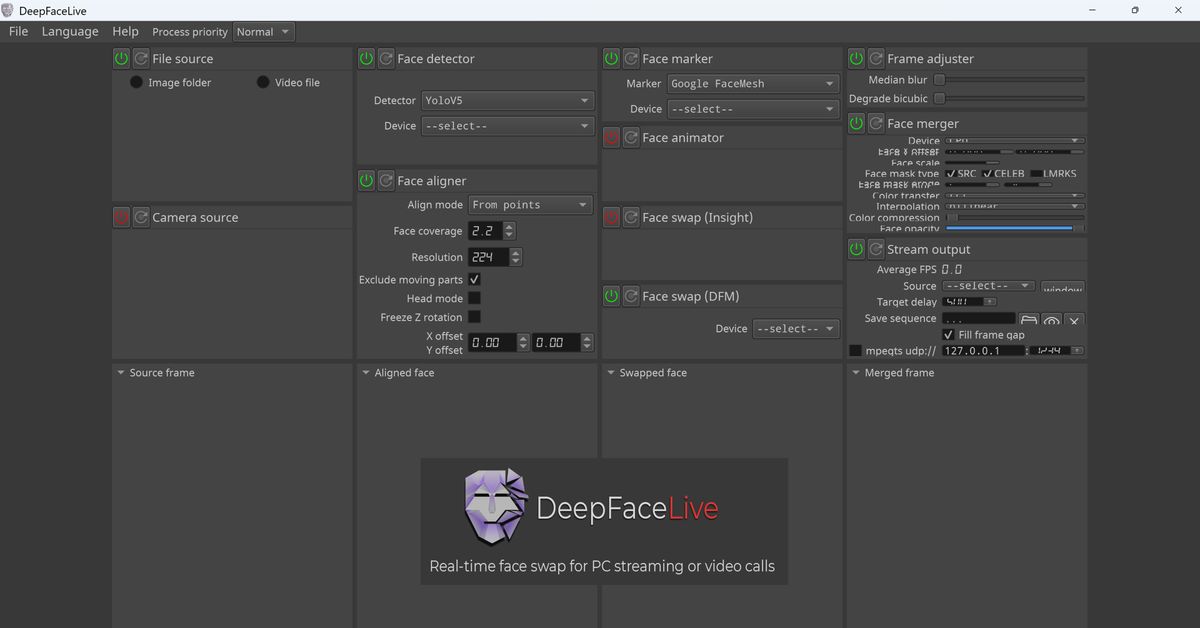Screen dimensions: 1200x628
Task: Open the Align mode dropdown
Action: tap(530, 205)
